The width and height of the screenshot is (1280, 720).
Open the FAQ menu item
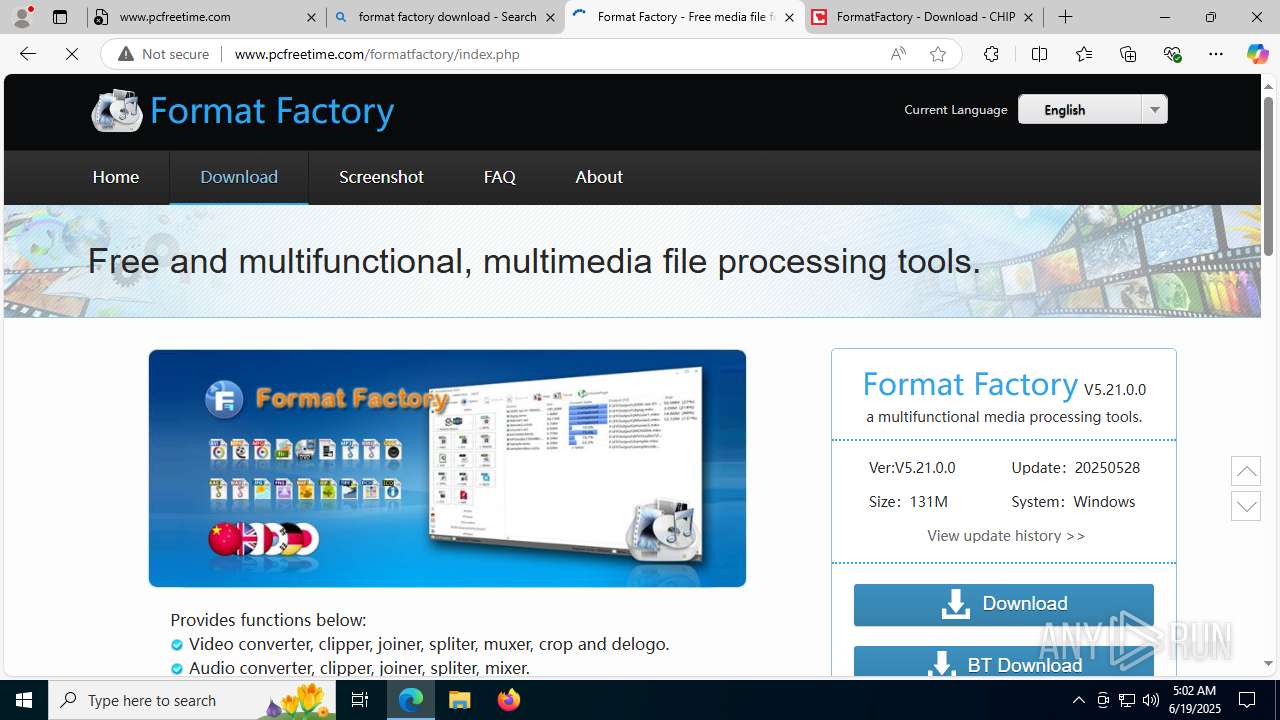coord(499,177)
